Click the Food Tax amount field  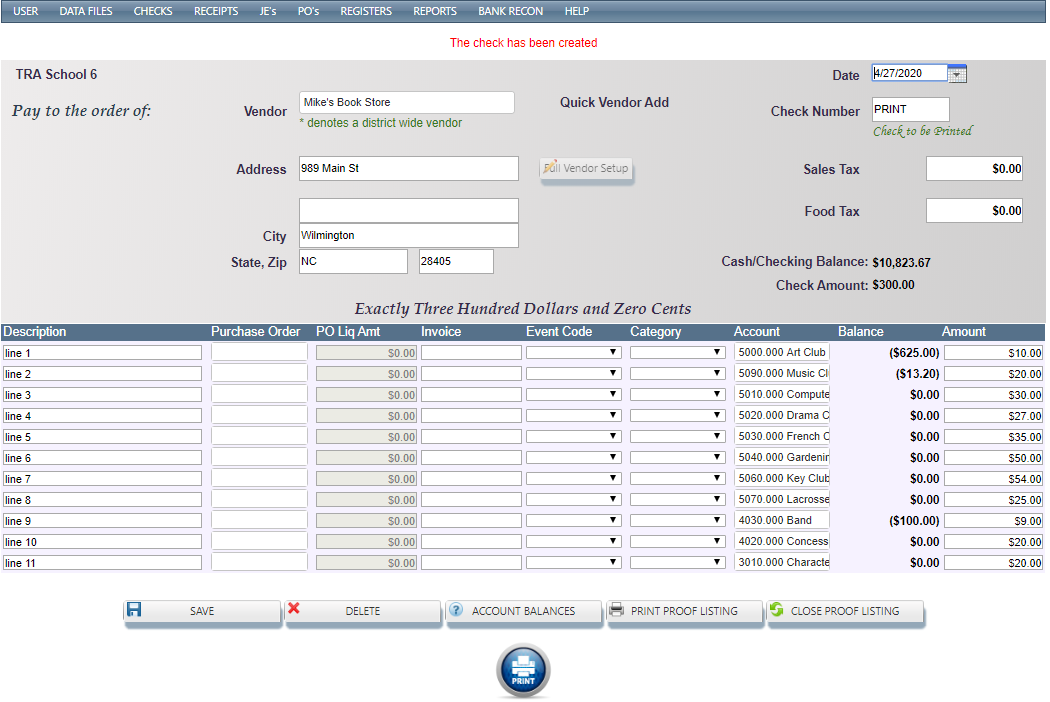point(974,211)
